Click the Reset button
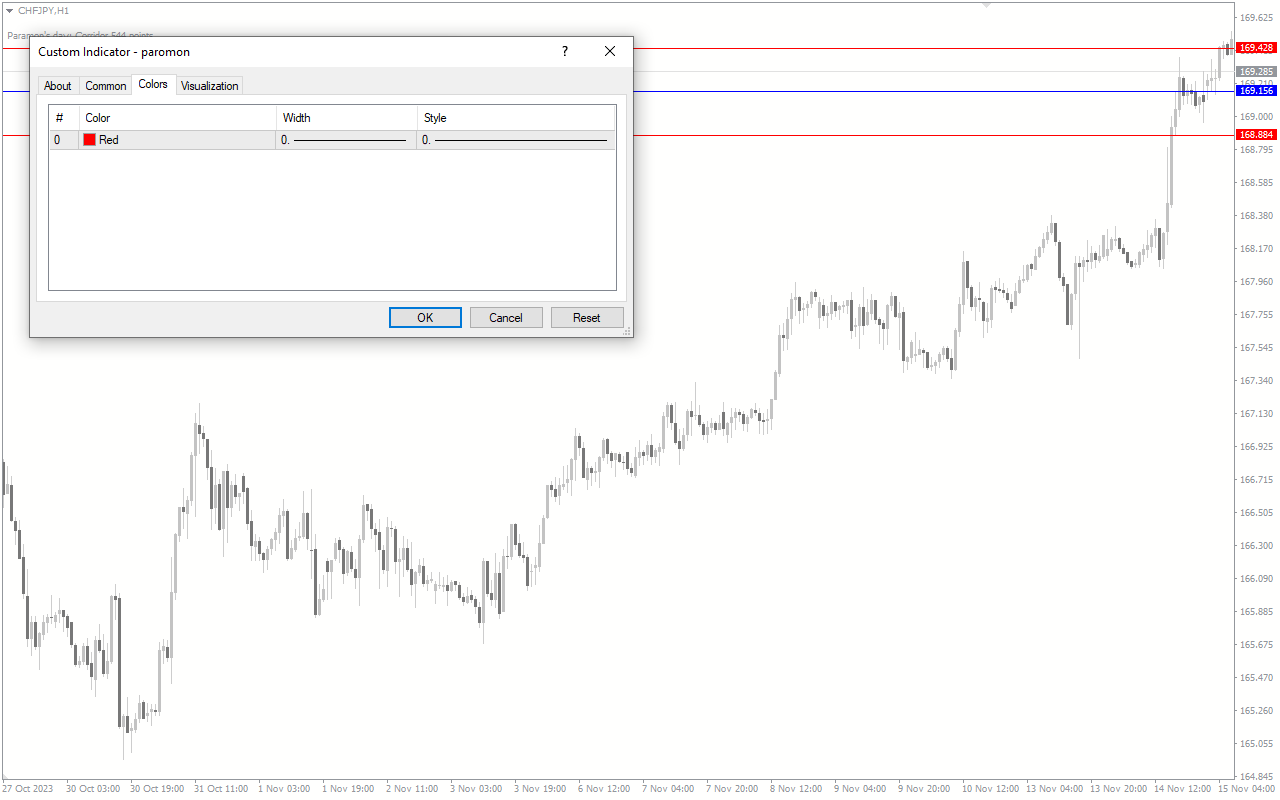The height and width of the screenshot is (800, 1280). (587, 317)
